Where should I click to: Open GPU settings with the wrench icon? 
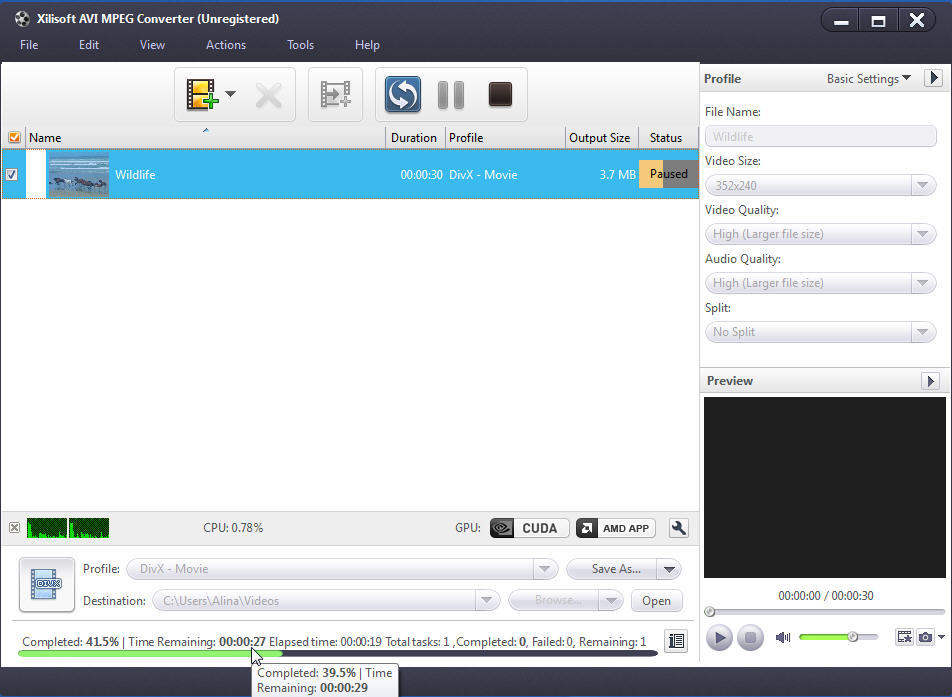pyautogui.click(x=679, y=527)
